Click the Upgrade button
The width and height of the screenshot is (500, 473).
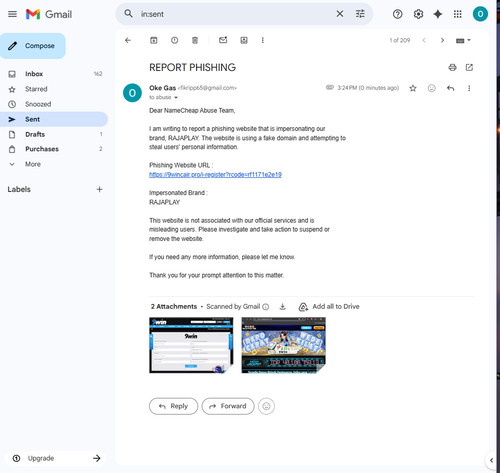click(x=55, y=458)
